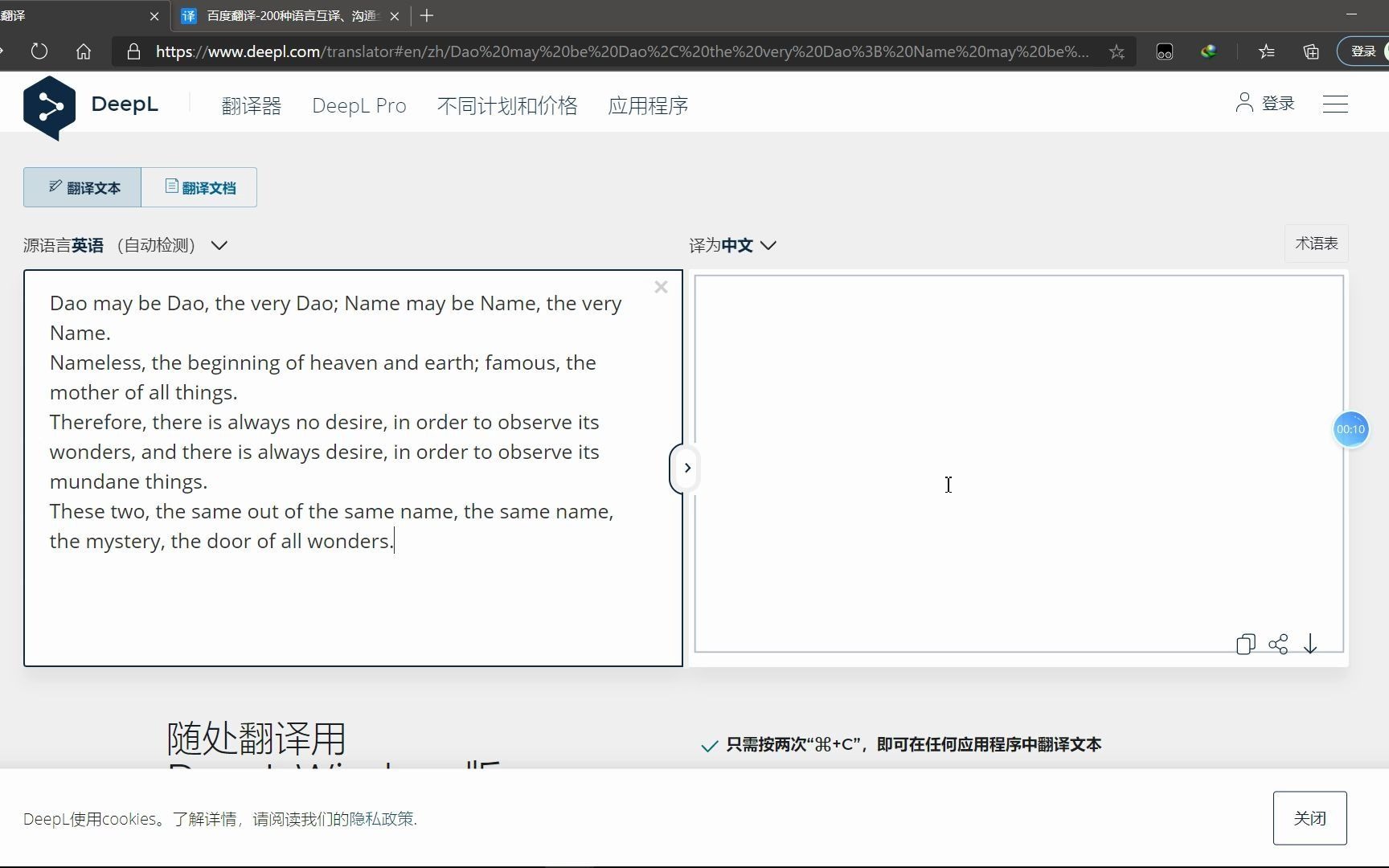This screenshot has width=1389, height=868.
Task: Refresh the browser page
Action: 39,51
